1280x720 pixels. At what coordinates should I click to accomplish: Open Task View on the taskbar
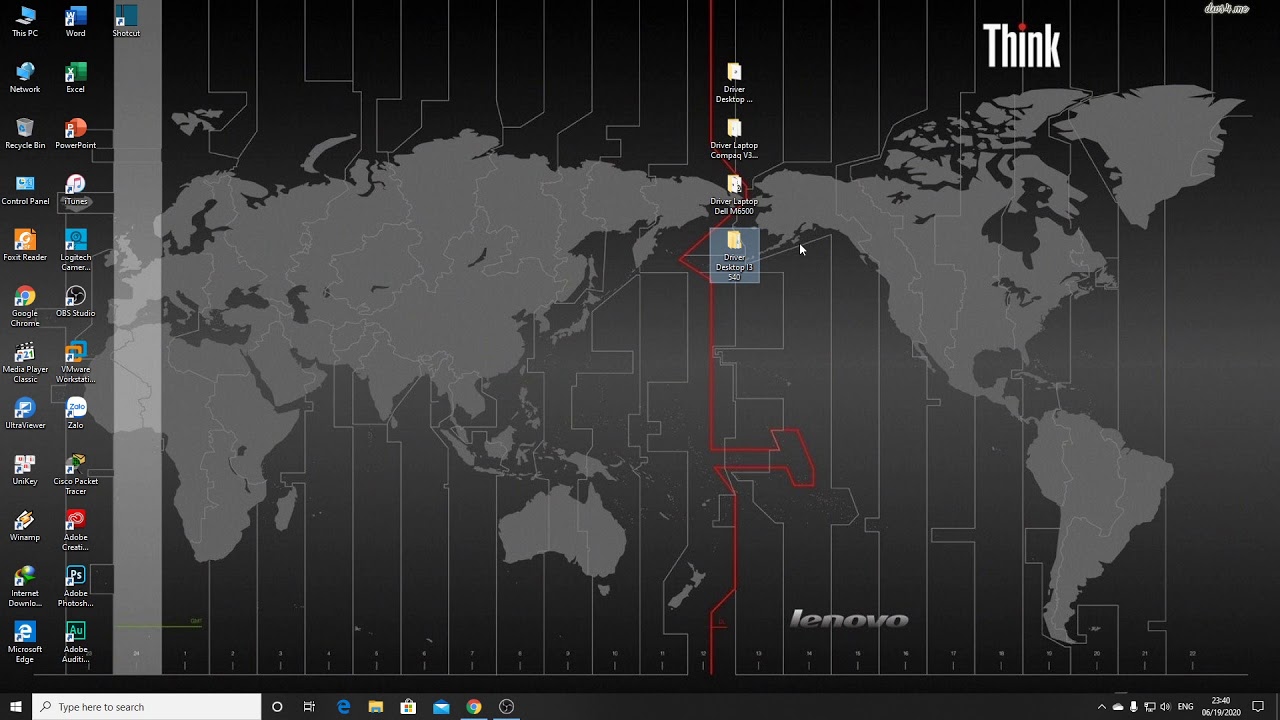click(309, 707)
